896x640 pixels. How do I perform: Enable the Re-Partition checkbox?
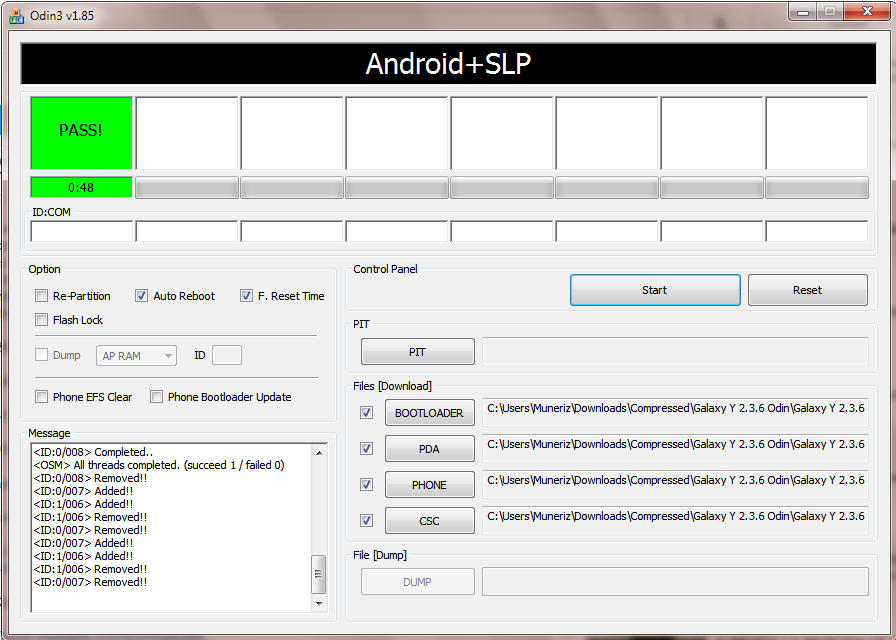point(41,295)
